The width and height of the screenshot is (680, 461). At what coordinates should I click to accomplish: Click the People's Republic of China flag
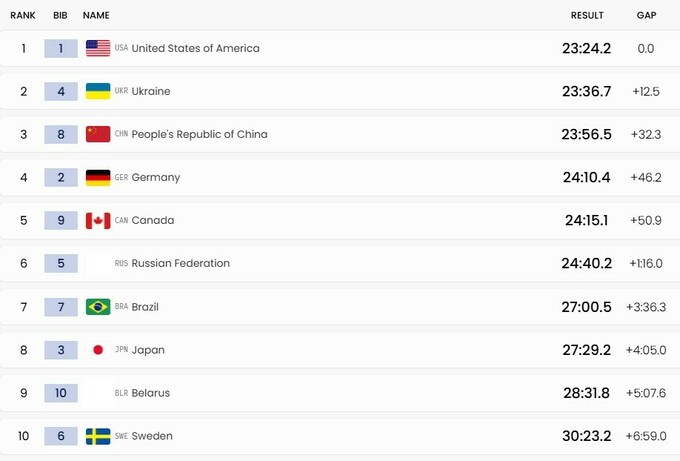[x=98, y=134]
